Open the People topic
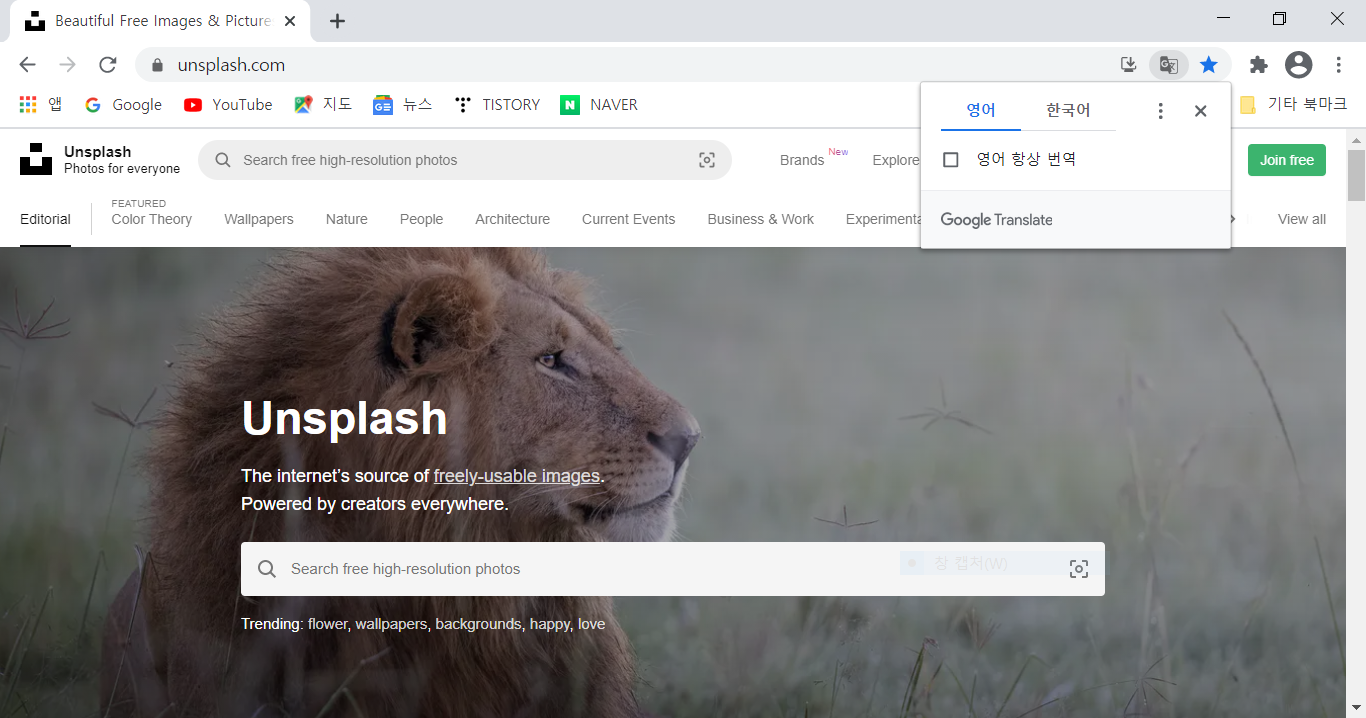The image size is (1366, 718). pos(421,219)
